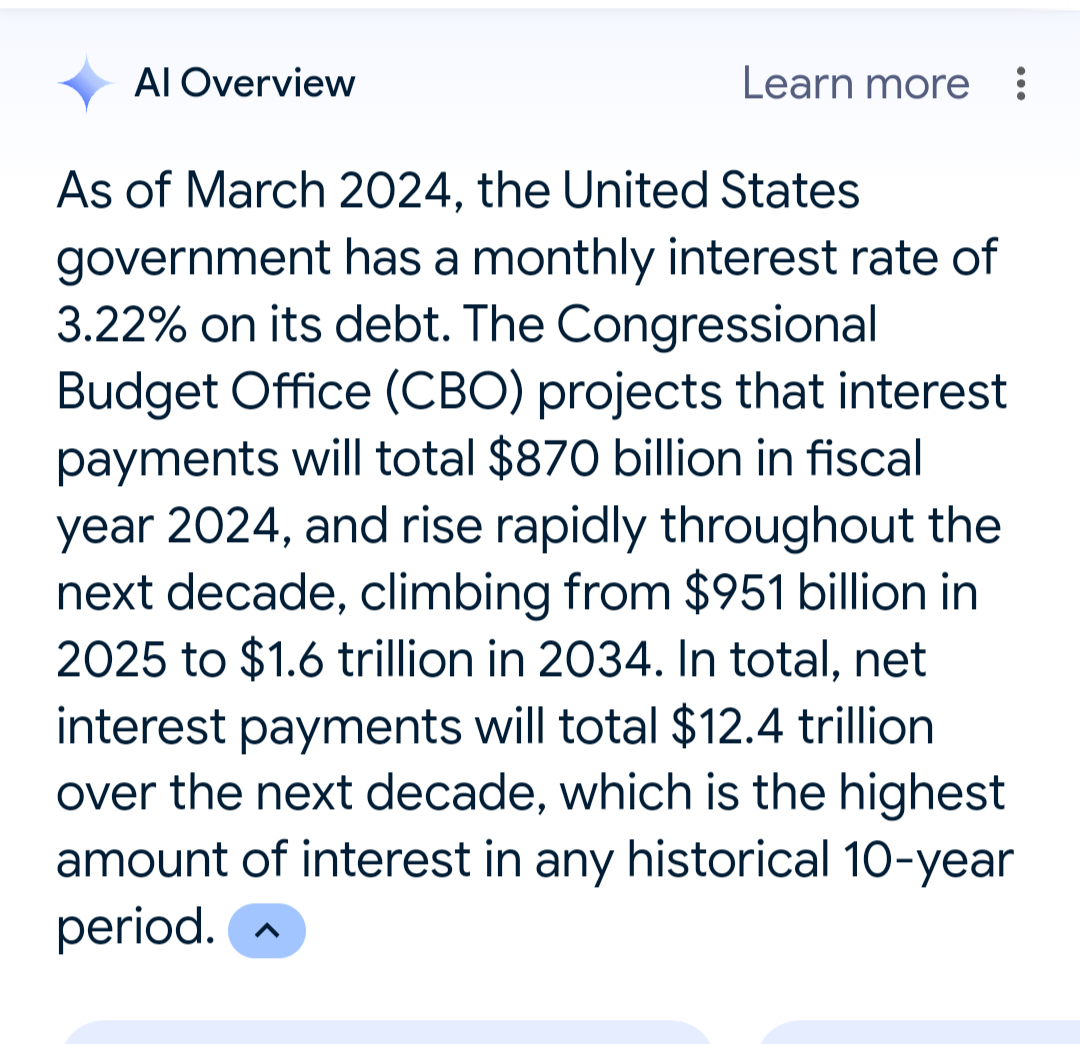The image size is (1080, 1044).
Task: Click the words United States
Action: tap(711, 190)
